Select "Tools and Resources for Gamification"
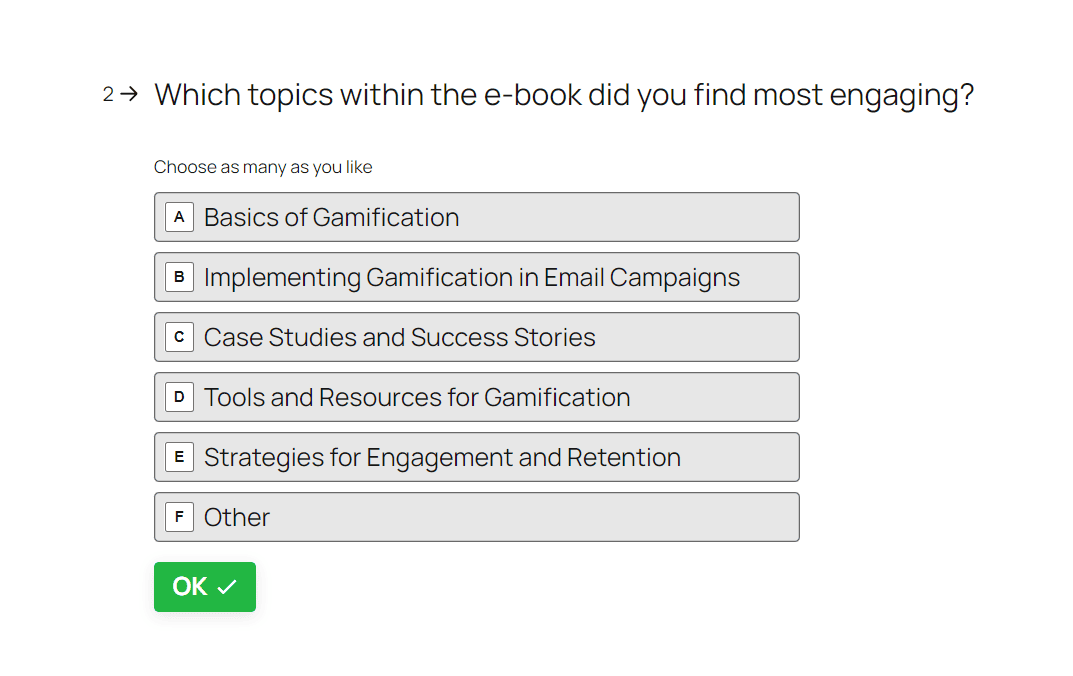This screenshot has height=676, width=1073. point(476,397)
